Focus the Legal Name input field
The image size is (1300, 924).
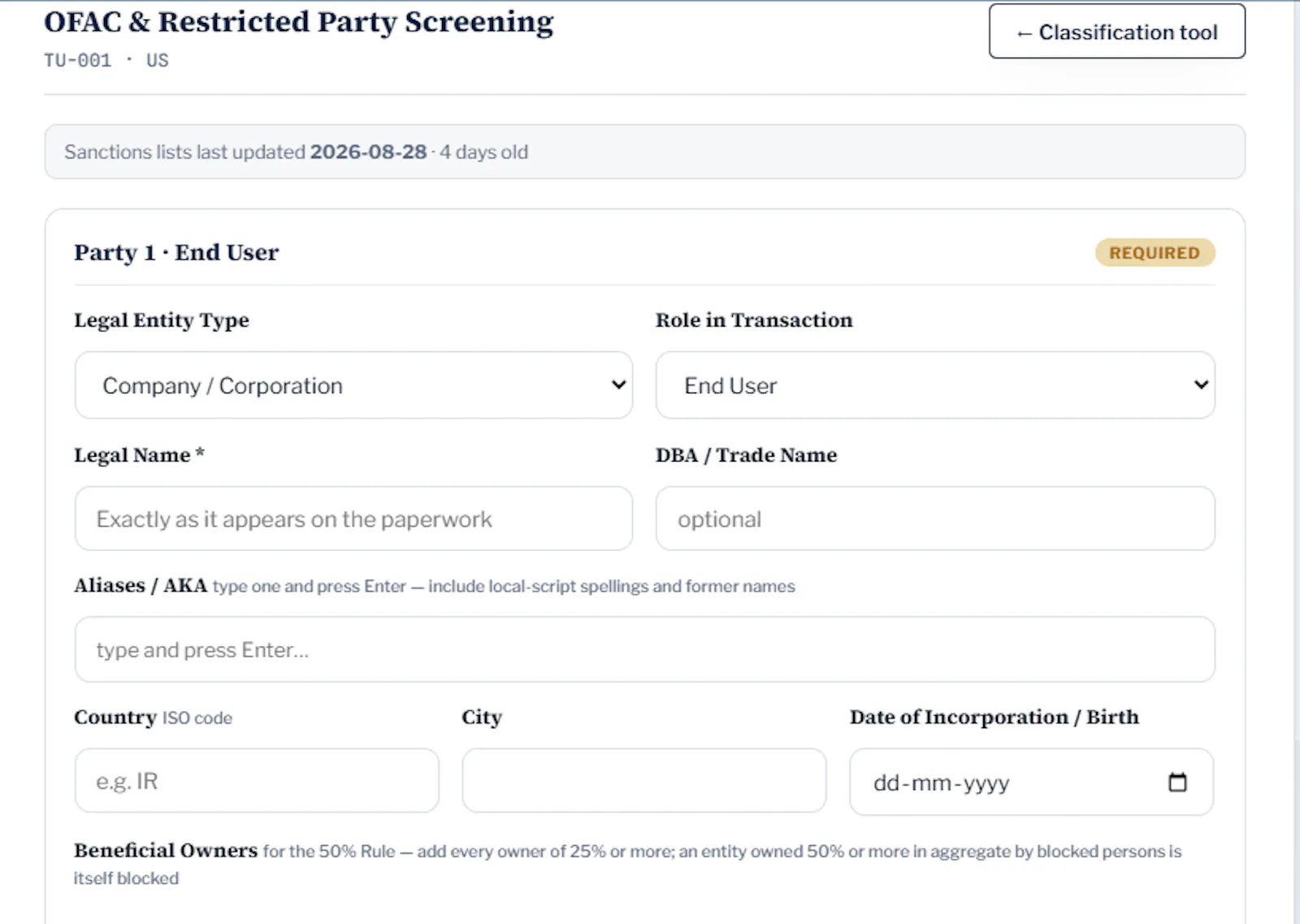(353, 518)
